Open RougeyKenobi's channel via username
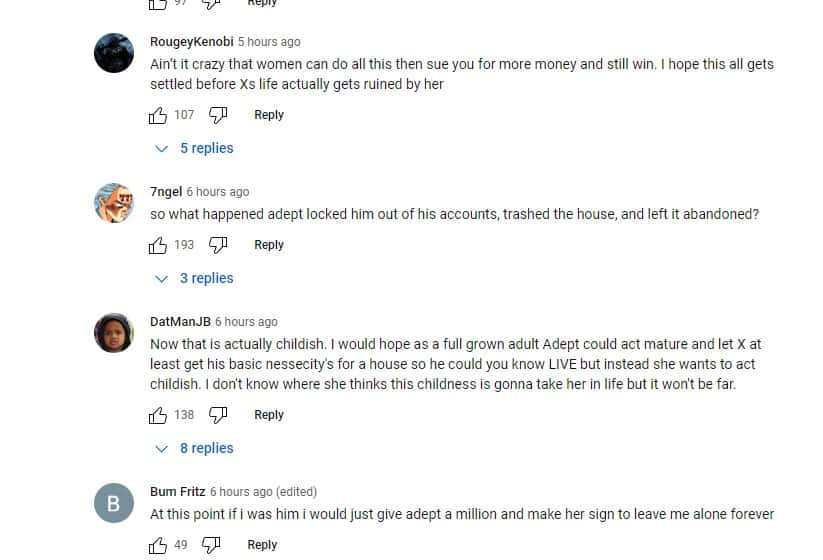The image size is (823, 560). point(191,42)
